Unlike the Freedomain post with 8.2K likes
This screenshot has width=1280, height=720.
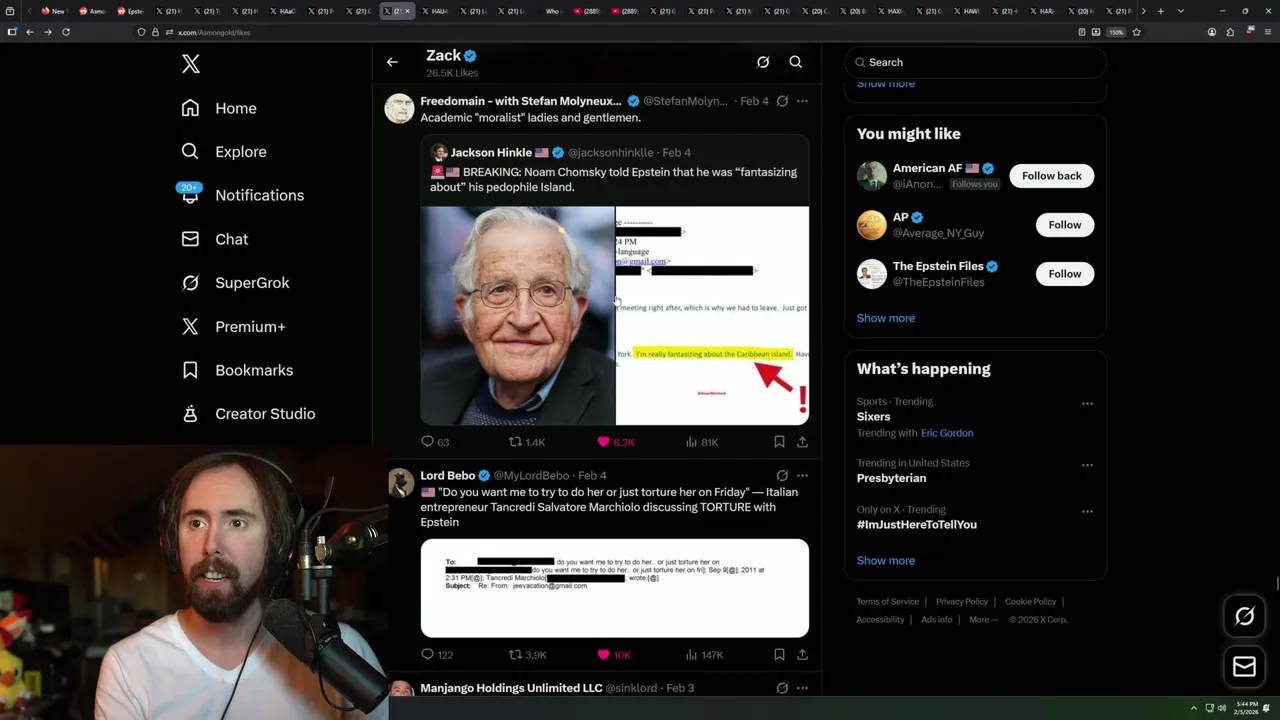[x=616, y=442]
